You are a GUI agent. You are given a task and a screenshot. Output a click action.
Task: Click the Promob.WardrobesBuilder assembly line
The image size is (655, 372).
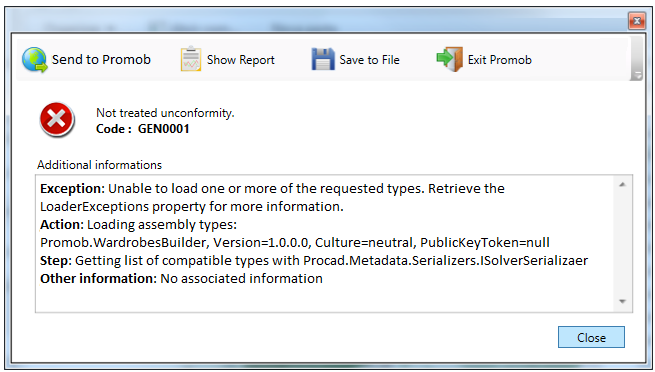click(x=294, y=243)
